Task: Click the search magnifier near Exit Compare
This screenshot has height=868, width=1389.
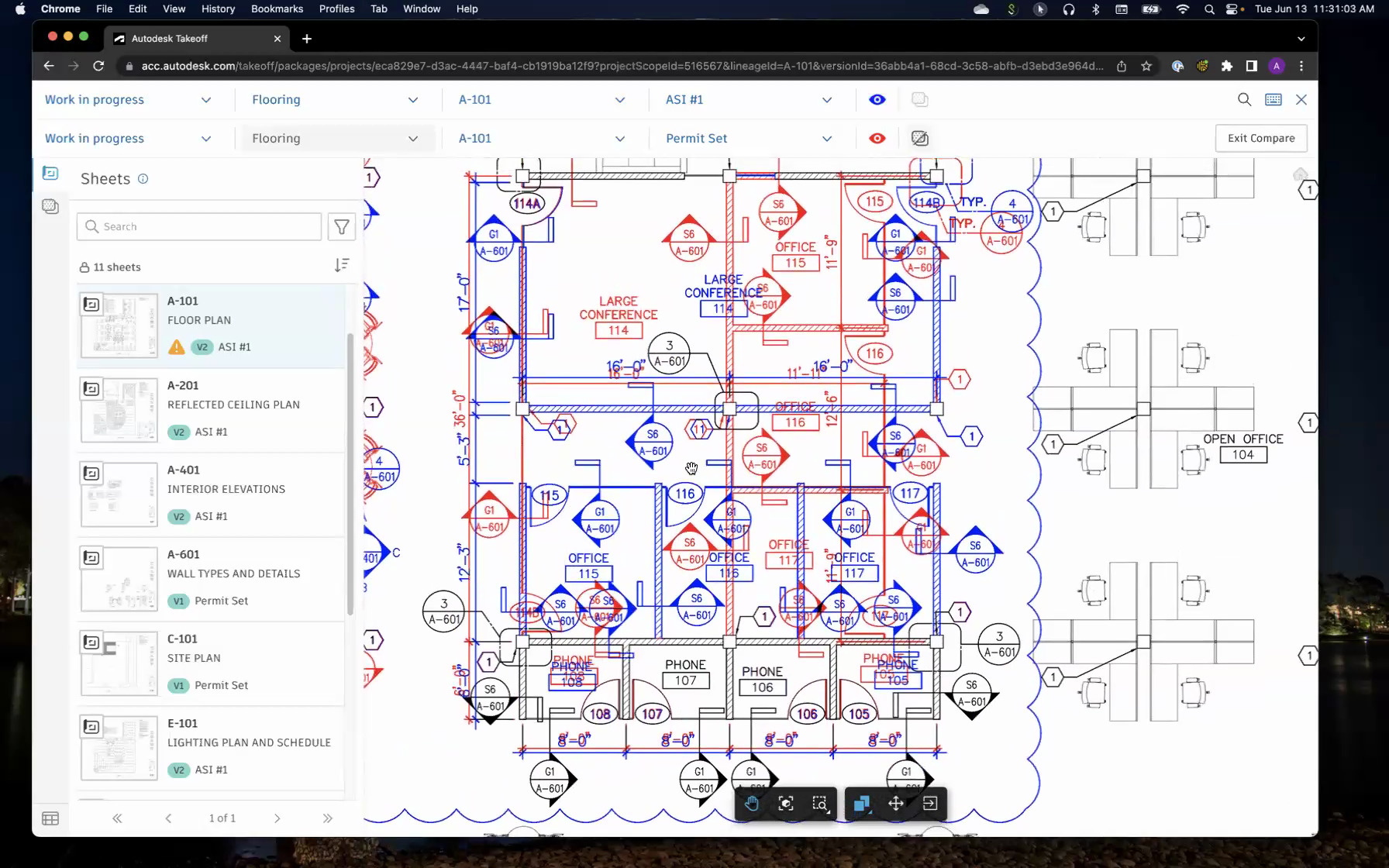Action: point(1243,99)
